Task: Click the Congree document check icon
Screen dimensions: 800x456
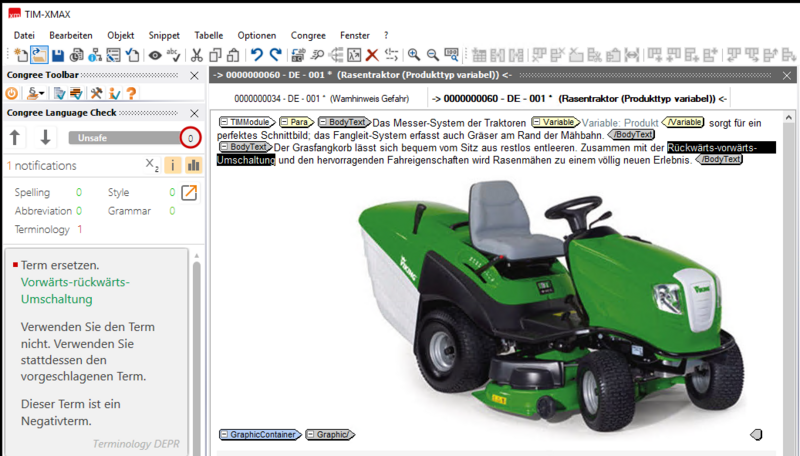Action: [x=60, y=93]
